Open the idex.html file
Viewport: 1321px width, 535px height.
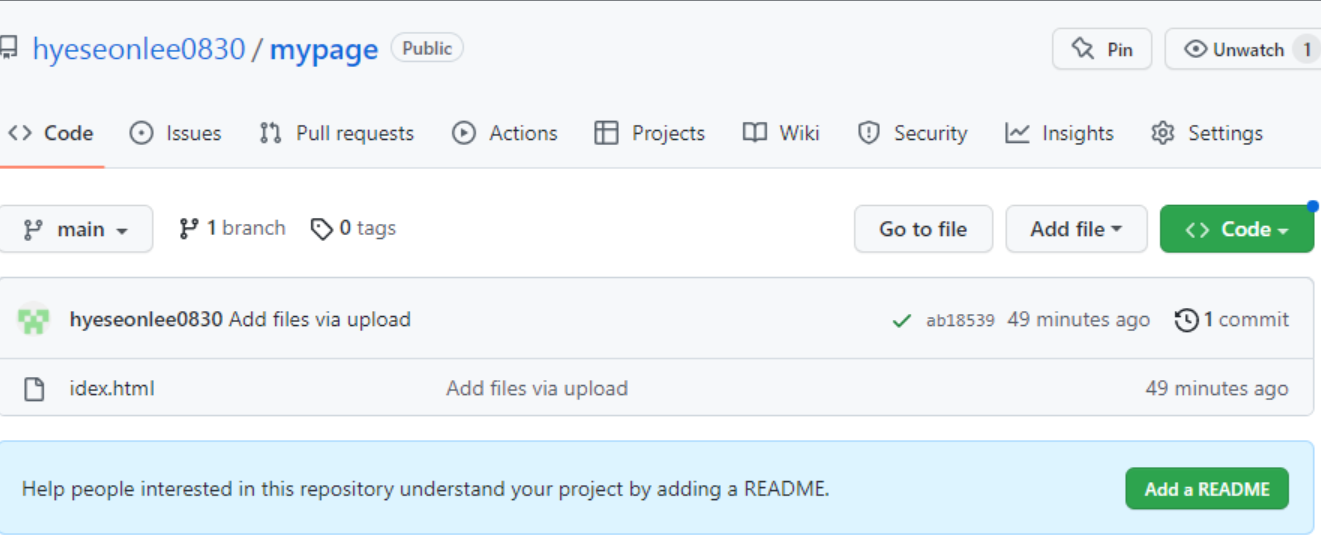112,388
